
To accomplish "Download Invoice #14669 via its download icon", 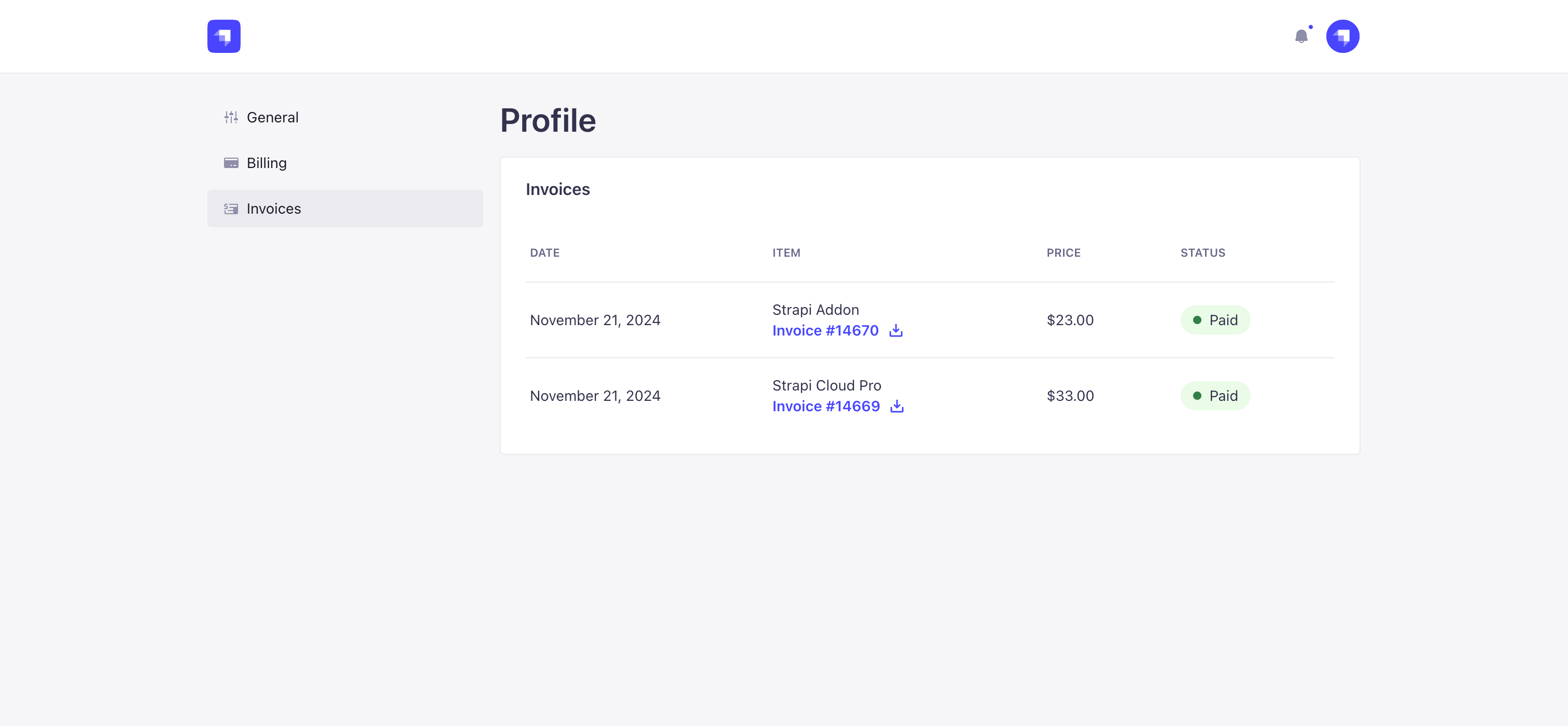I will [x=897, y=406].
